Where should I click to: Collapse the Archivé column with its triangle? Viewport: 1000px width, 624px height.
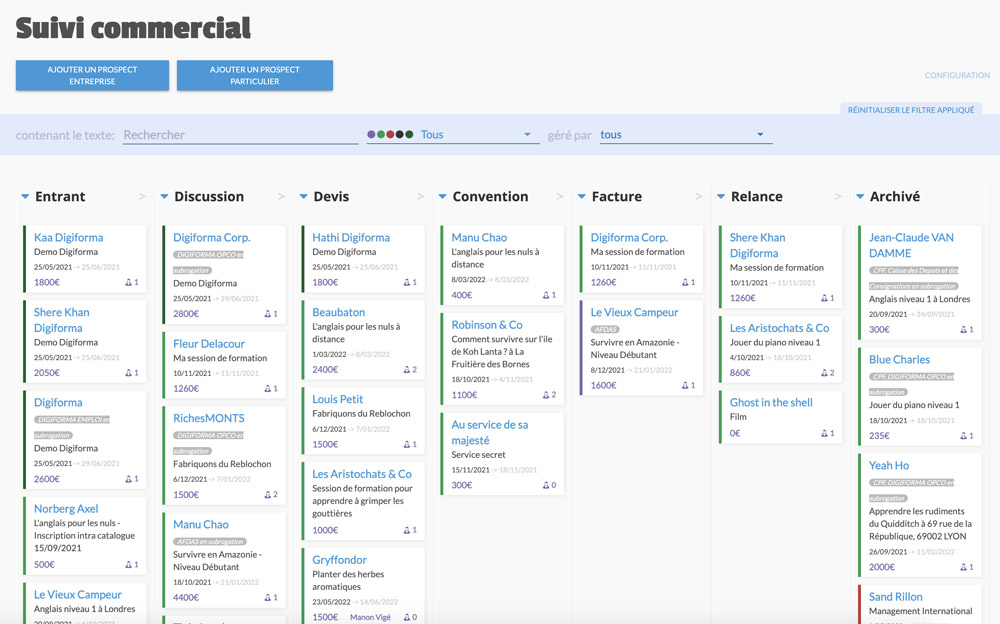point(860,197)
